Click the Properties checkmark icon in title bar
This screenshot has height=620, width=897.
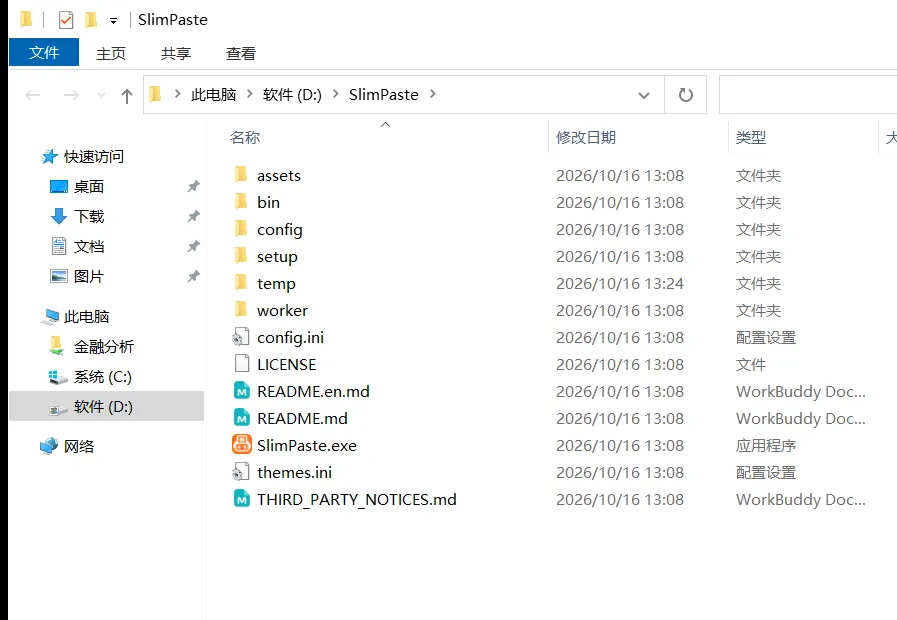[x=66, y=20]
